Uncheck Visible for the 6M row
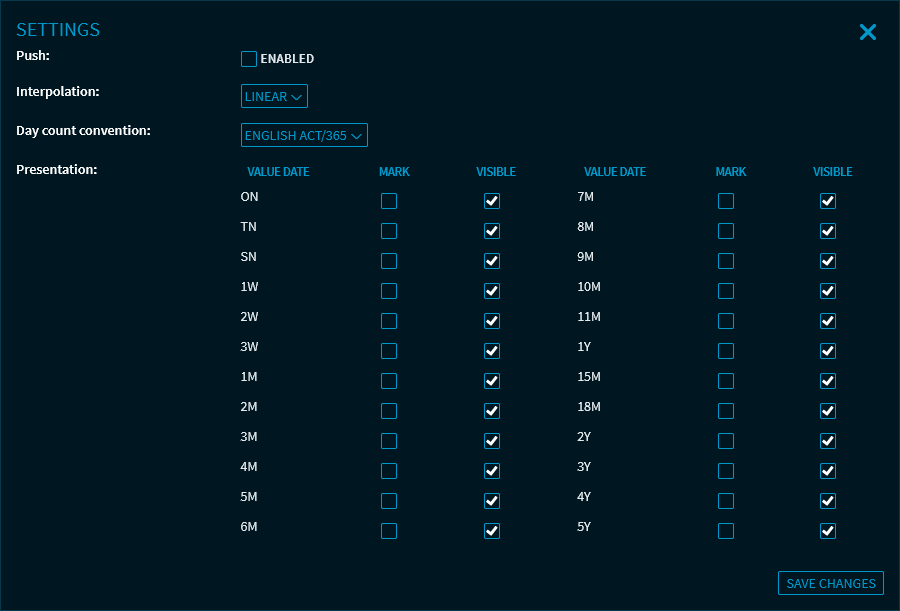 pyautogui.click(x=491, y=531)
